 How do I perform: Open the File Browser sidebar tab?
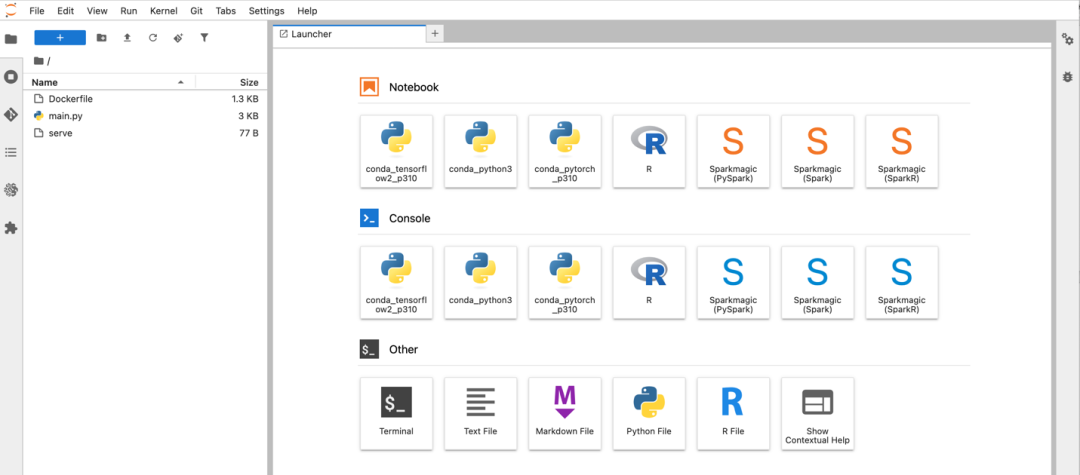click(x=11, y=39)
